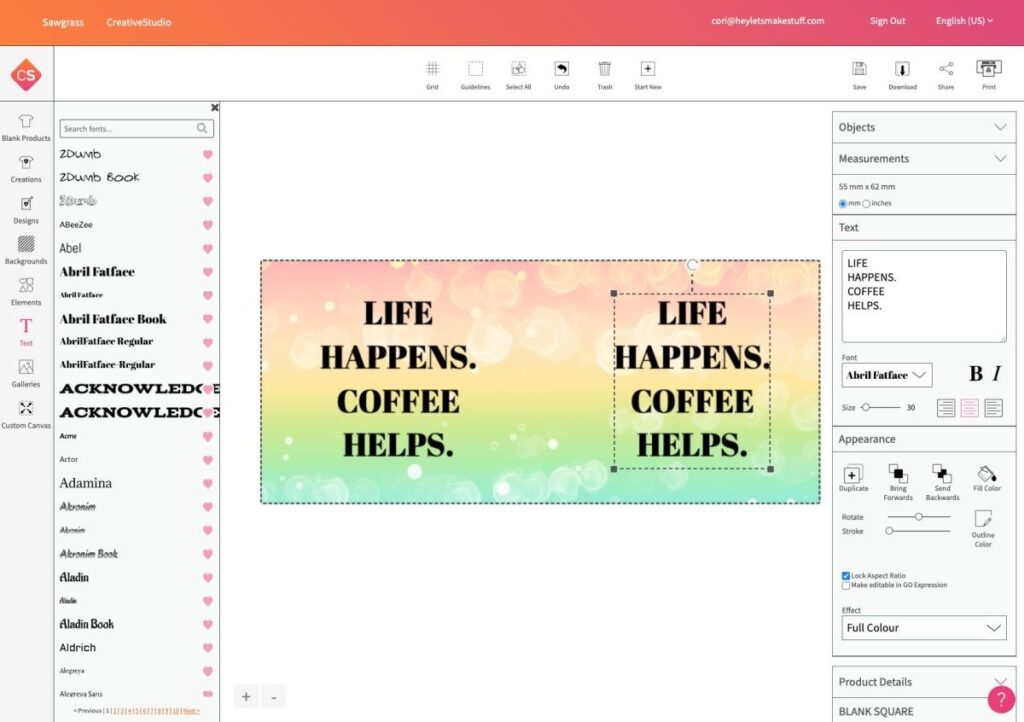Bring the selected object forwards
The image size is (1024, 722).
tap(898, 482)
